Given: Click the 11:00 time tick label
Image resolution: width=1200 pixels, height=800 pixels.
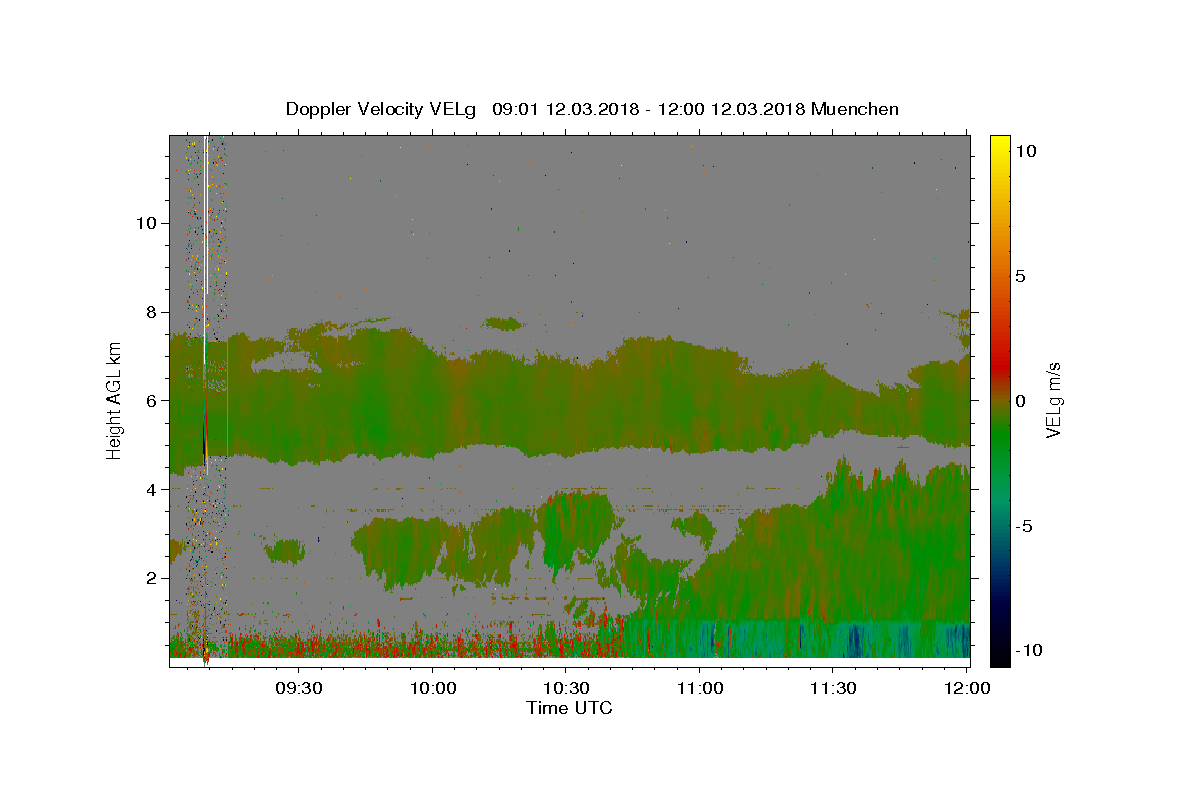Looking at the screenshot, I should (699, 689).
